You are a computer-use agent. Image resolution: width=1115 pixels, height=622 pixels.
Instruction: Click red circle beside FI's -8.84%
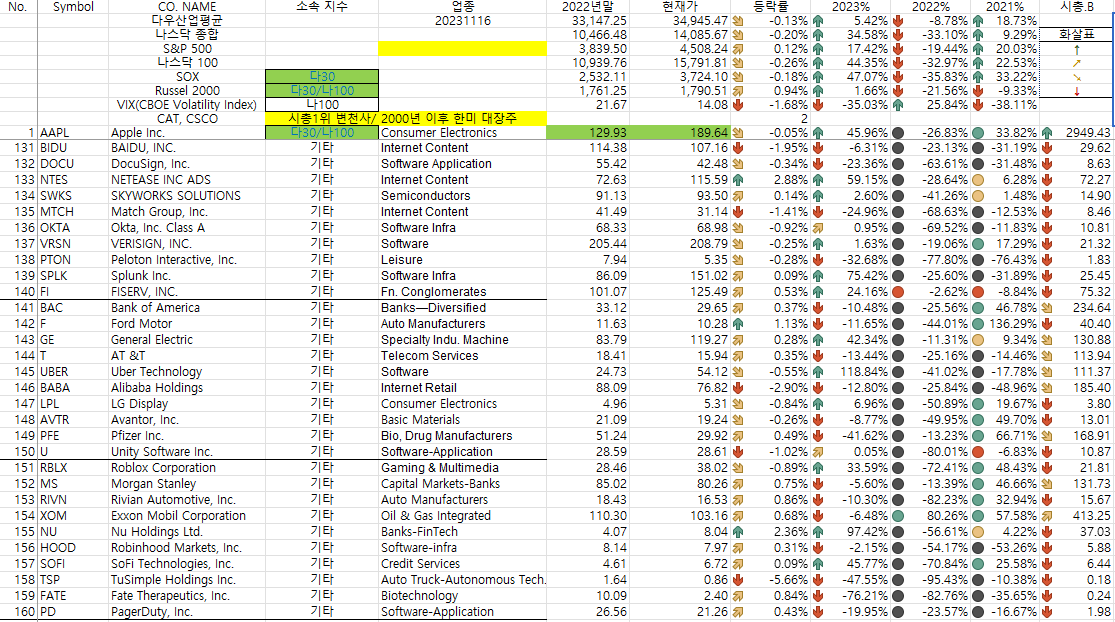coord(978,291)
